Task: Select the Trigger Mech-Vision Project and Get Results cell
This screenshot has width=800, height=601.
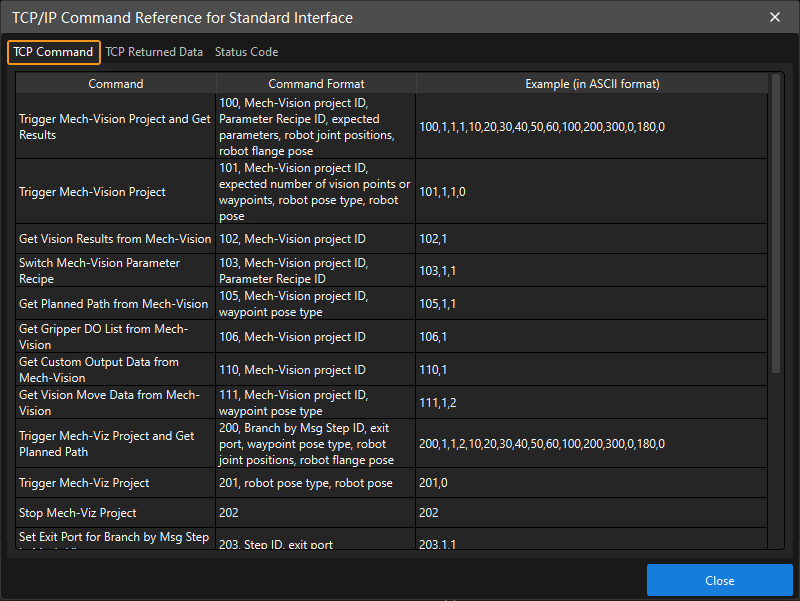Action: coord(116,127)
